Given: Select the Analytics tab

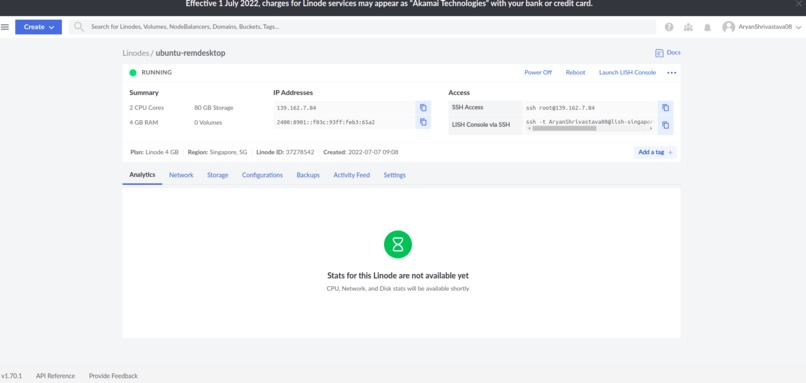Looking at the screenshot, I should coord(142,175).
